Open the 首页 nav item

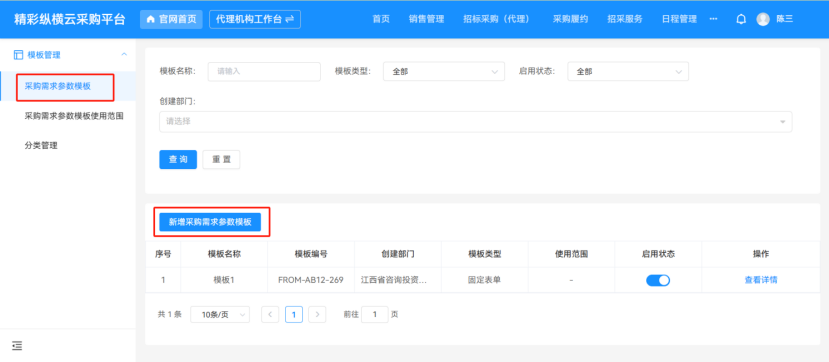coord(381,19)
